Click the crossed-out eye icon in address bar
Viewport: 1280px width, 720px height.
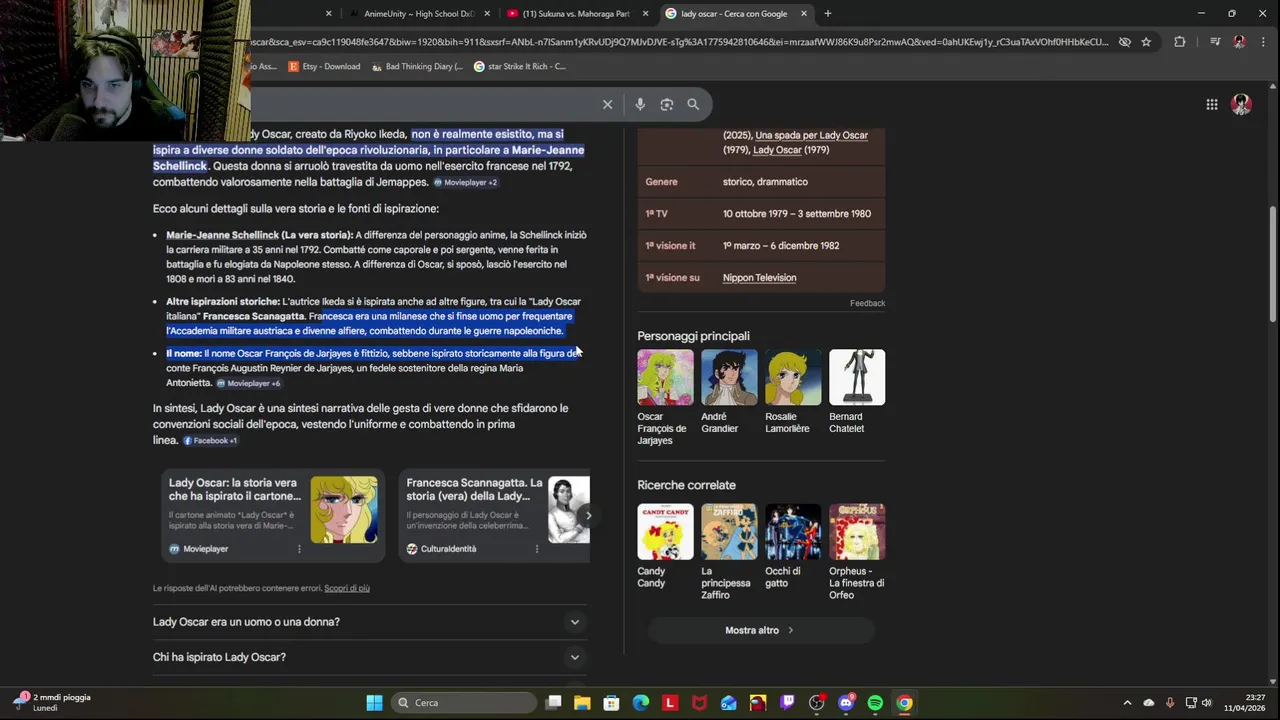(x=1125, y=42)
